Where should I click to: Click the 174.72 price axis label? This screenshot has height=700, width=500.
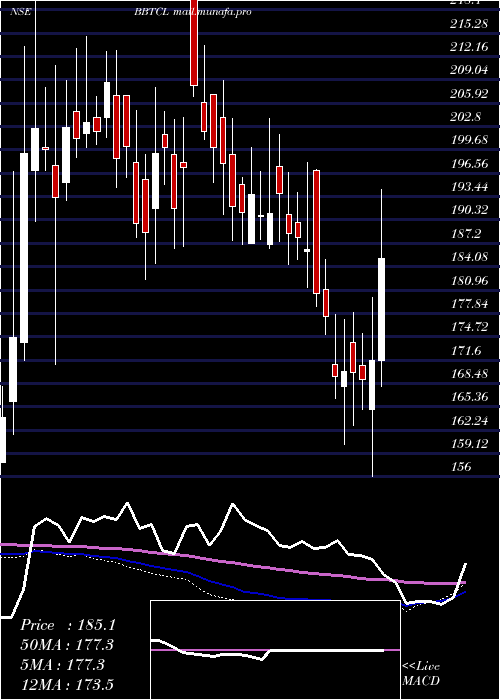469,327
